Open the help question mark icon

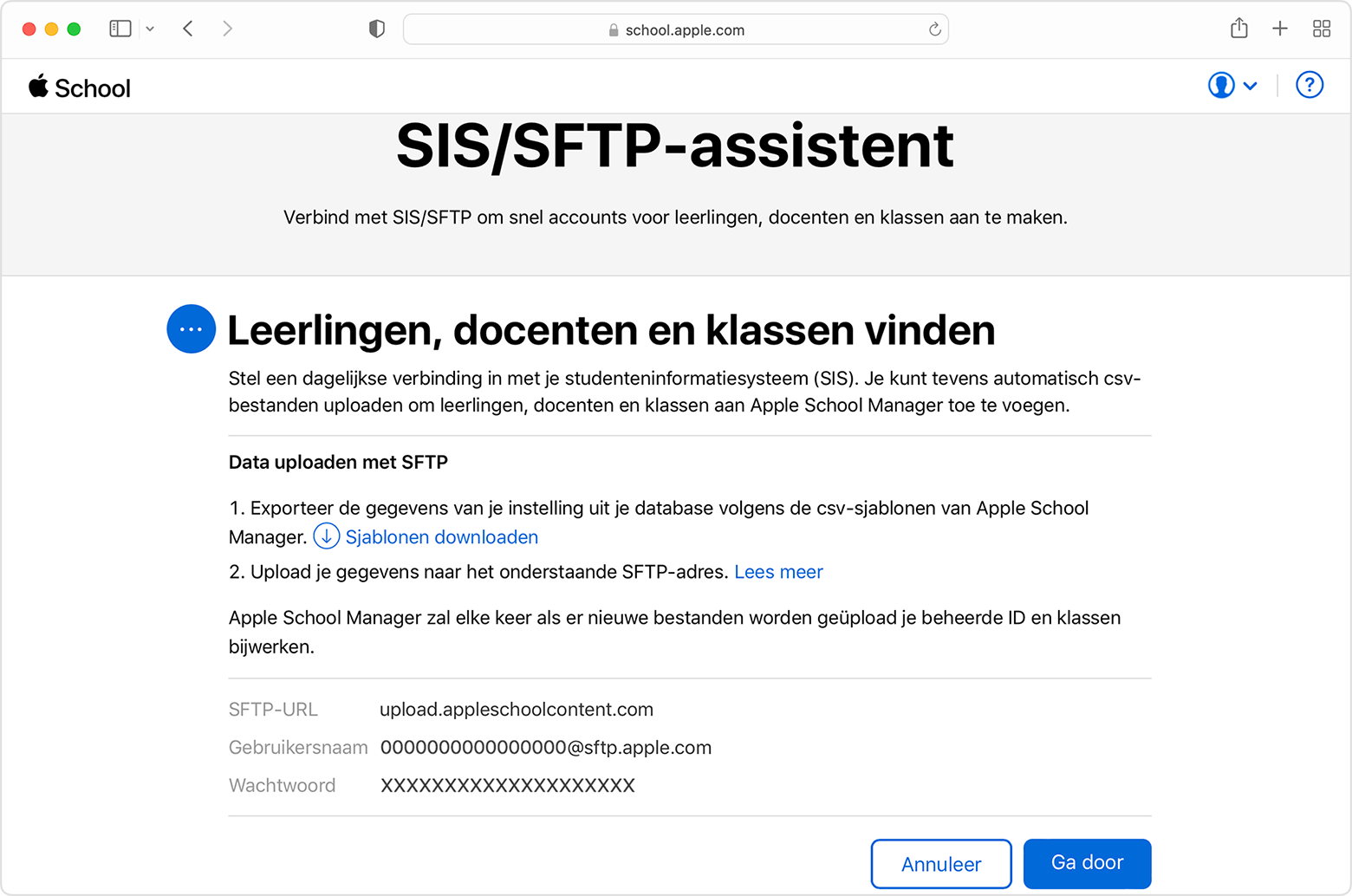pos(1309,86)
